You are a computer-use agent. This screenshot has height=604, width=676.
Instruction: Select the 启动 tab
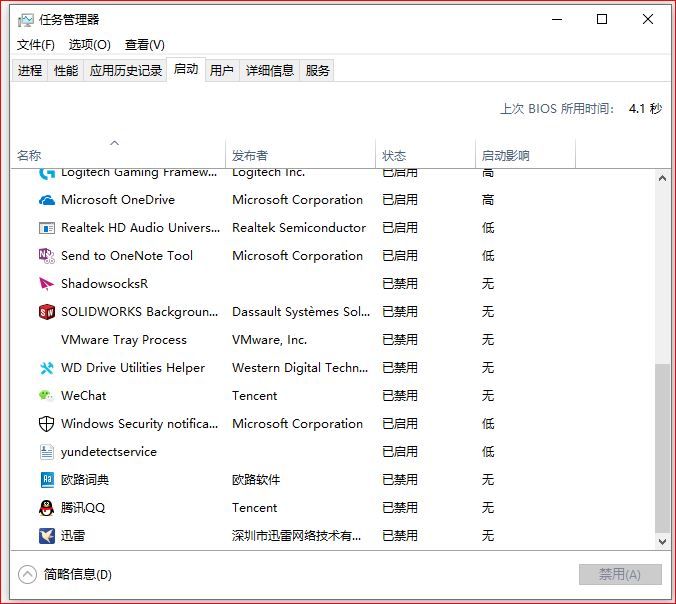[186, 69]
